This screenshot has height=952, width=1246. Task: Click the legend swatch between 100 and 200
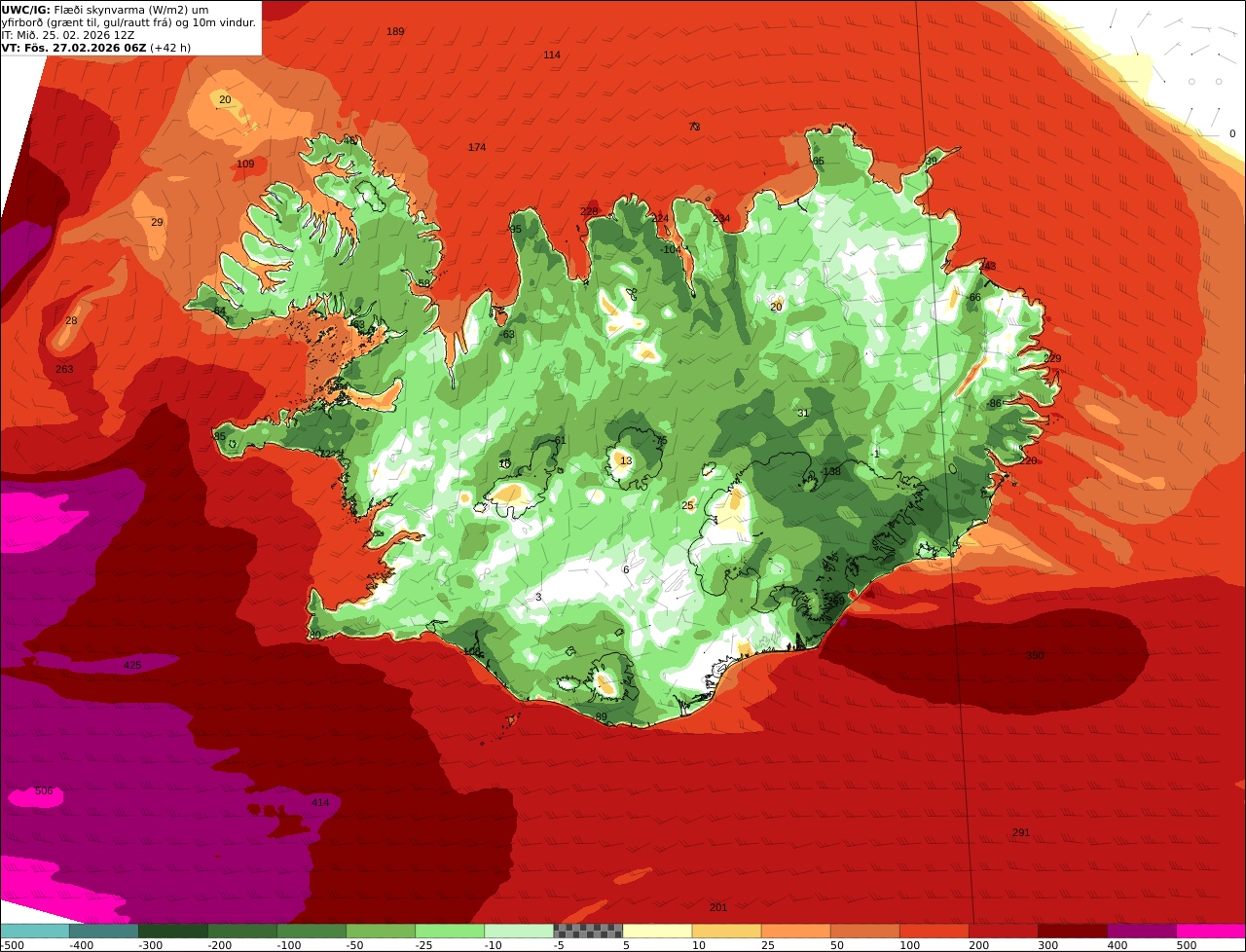click(933, 931)
